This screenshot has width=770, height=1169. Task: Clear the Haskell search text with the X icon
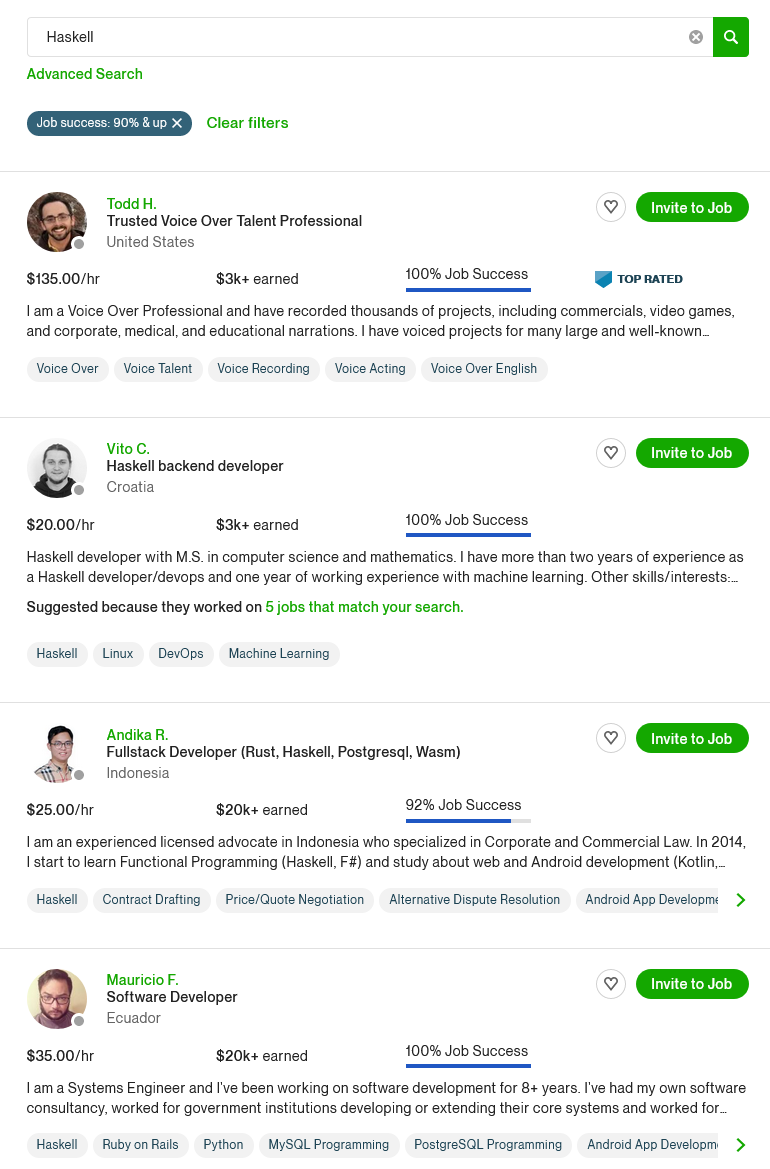pos(696,37)
